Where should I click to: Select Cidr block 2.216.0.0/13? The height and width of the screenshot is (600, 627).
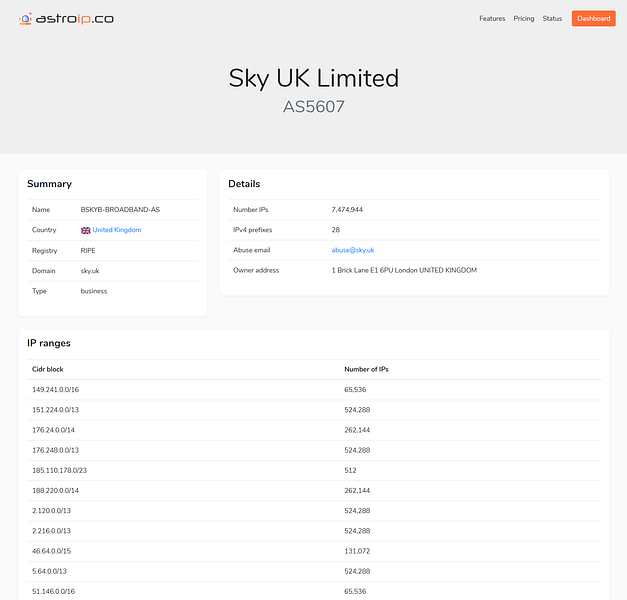[51, 531]
